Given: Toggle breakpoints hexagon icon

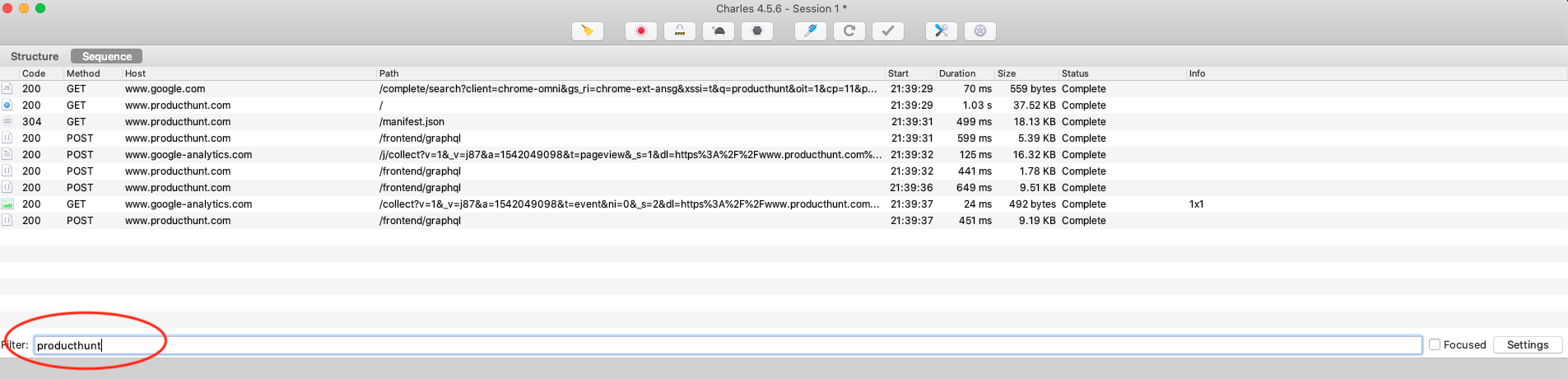Looking at the screenshot, I should click(757, 31).
